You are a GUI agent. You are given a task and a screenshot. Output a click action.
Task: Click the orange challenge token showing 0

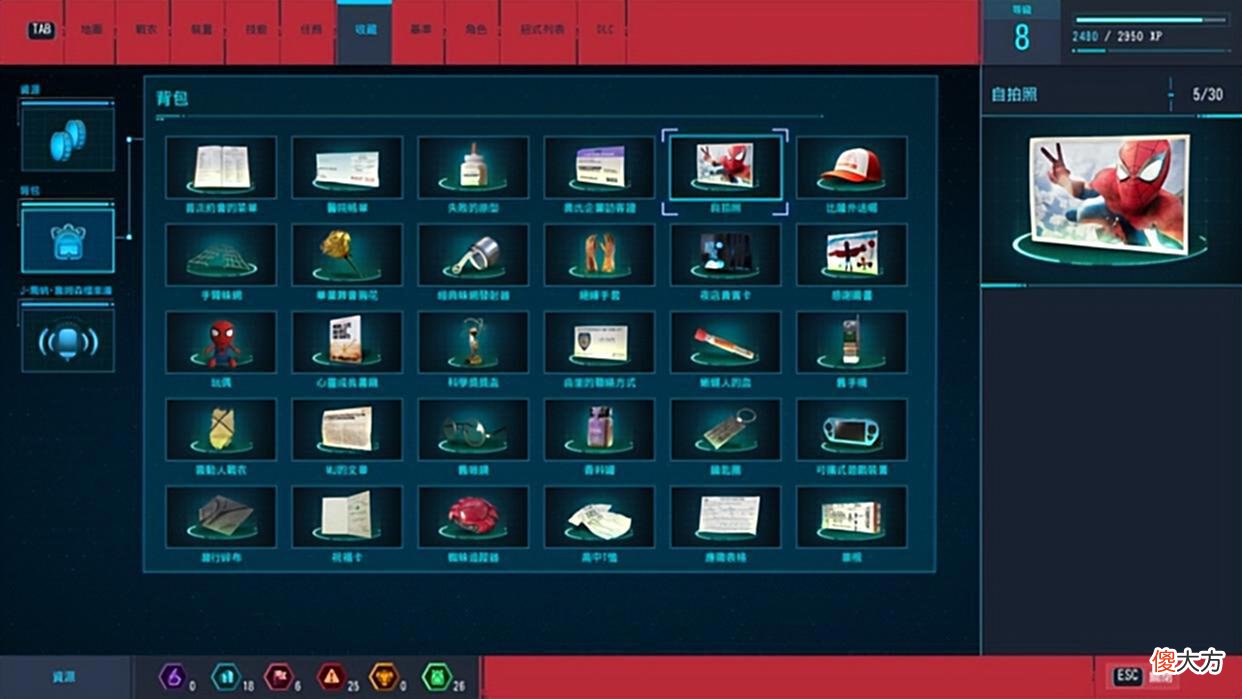pos(383,677)
